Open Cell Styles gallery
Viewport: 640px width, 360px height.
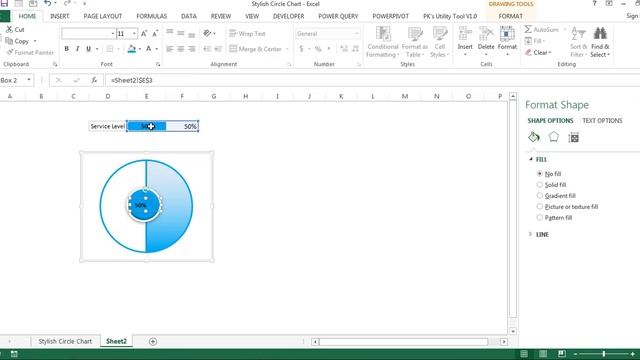point(440,42)
